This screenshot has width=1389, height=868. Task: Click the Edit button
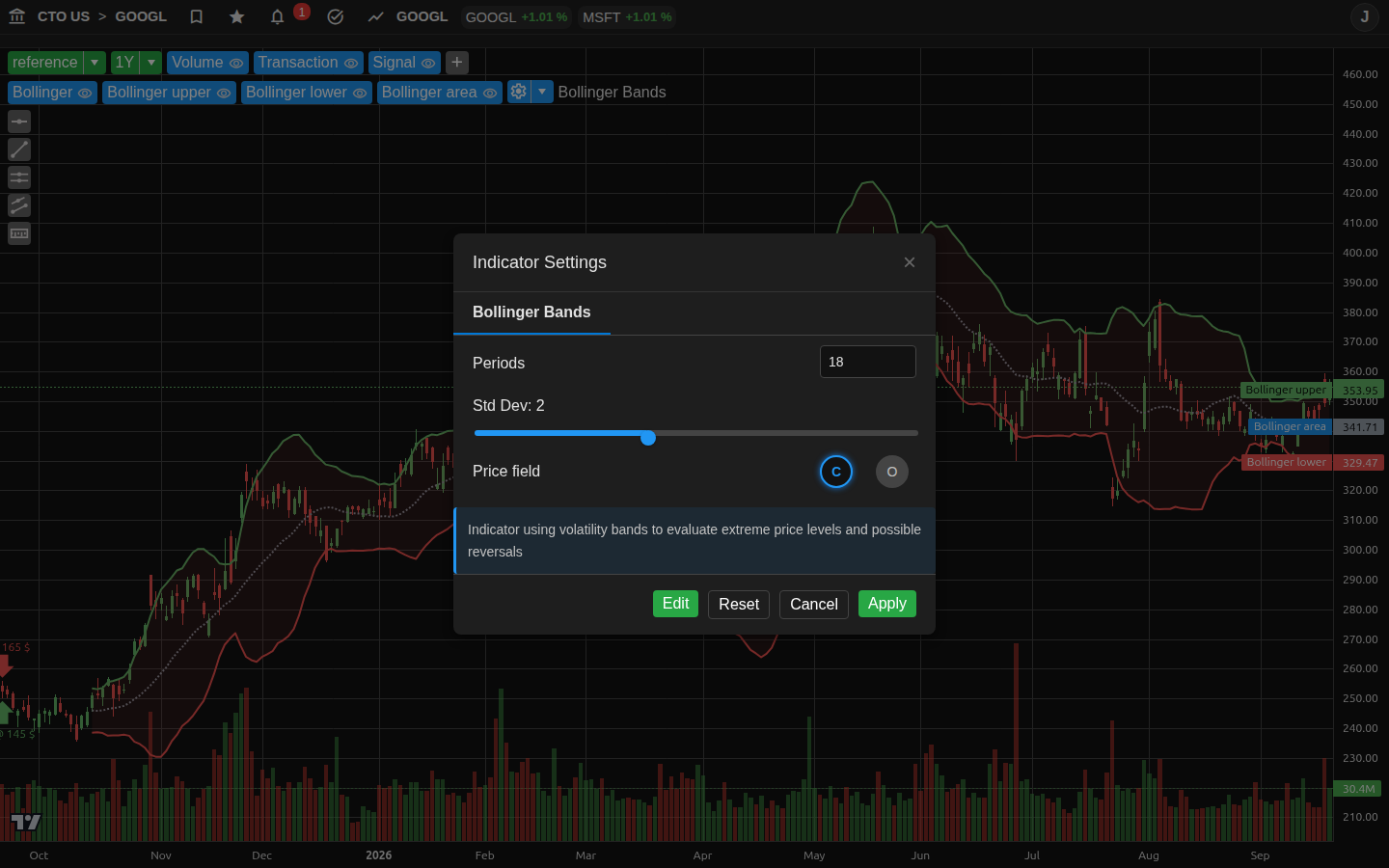(x=675, y=604)
